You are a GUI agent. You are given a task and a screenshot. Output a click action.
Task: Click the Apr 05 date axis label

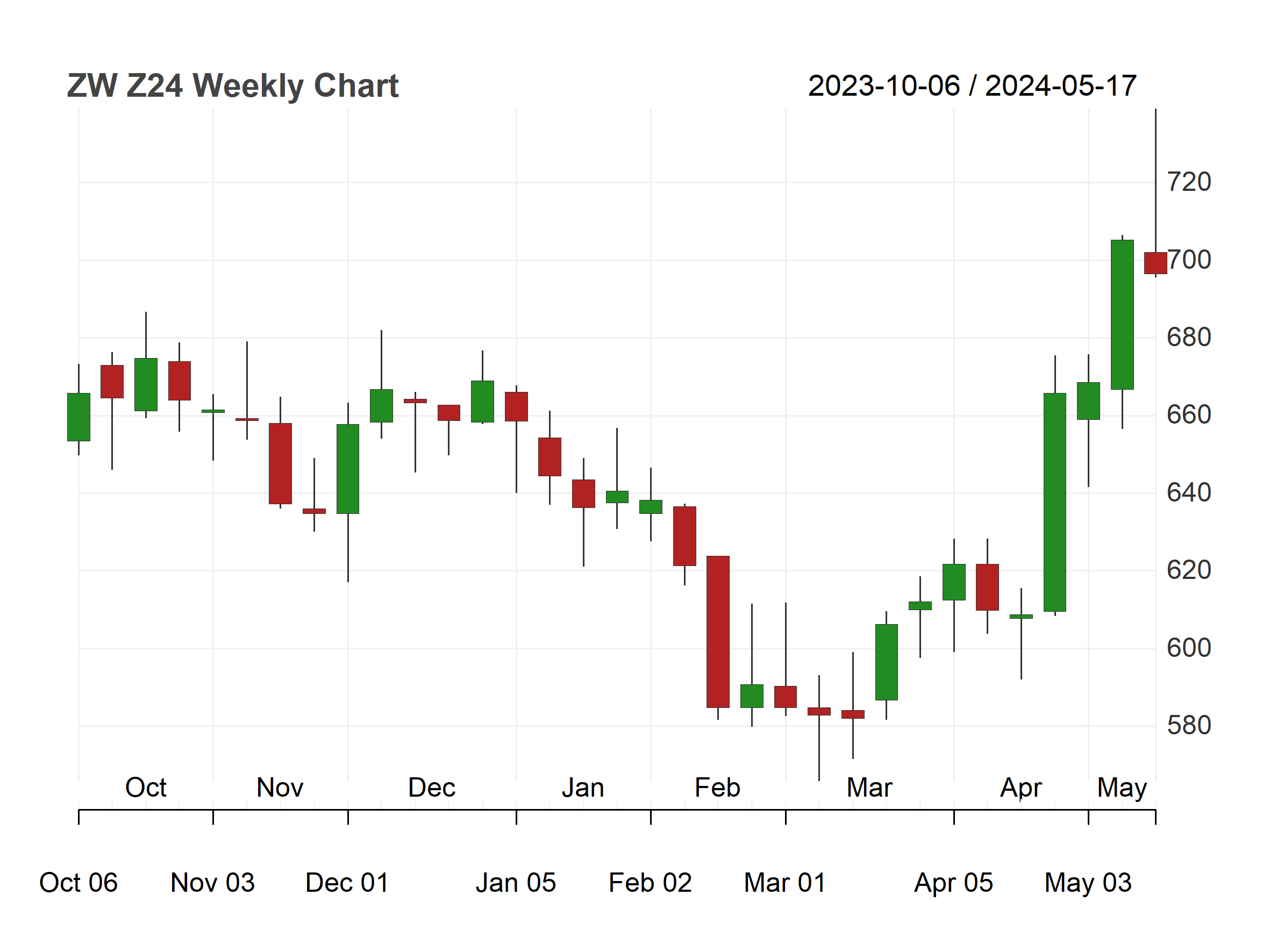[953, 883]
